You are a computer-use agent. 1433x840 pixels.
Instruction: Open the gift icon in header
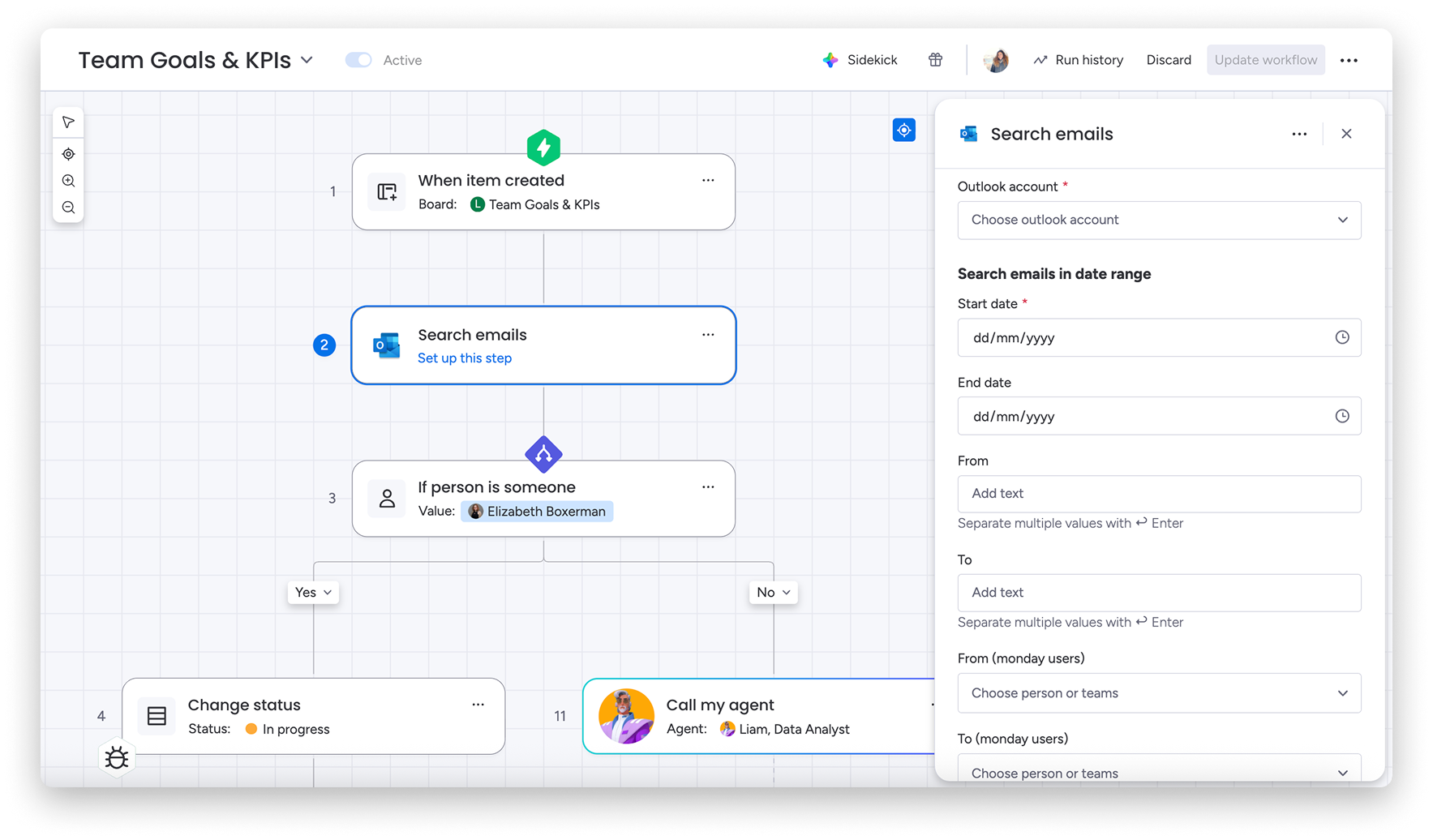tap(935, 59)
